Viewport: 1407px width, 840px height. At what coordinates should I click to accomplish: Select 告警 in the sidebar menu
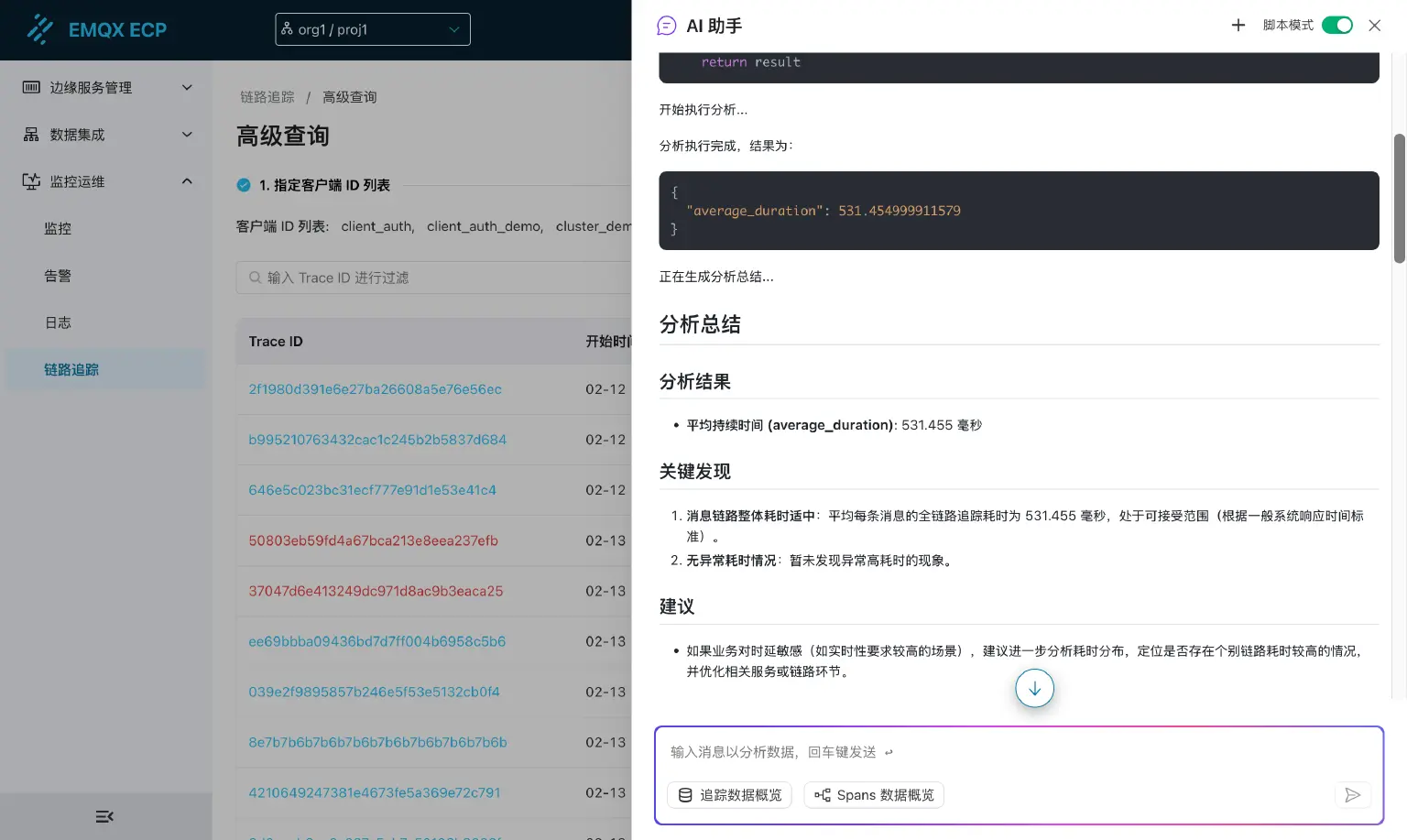click(x=57, y=275)
